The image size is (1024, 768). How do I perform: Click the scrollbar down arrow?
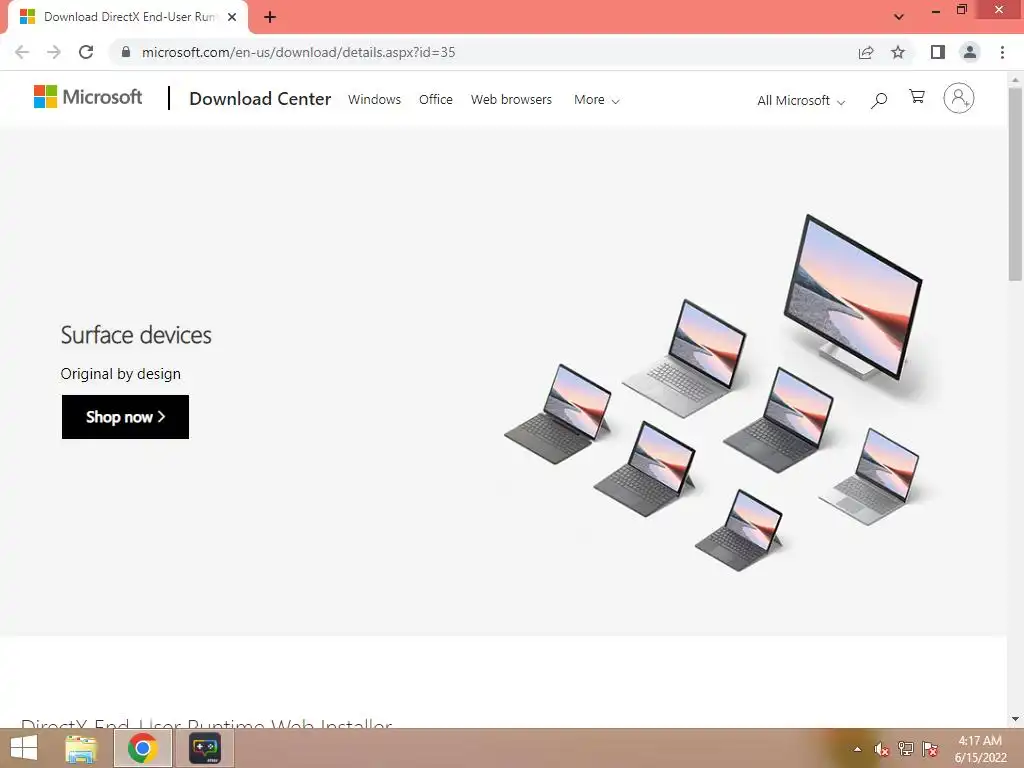[1015, 719]
